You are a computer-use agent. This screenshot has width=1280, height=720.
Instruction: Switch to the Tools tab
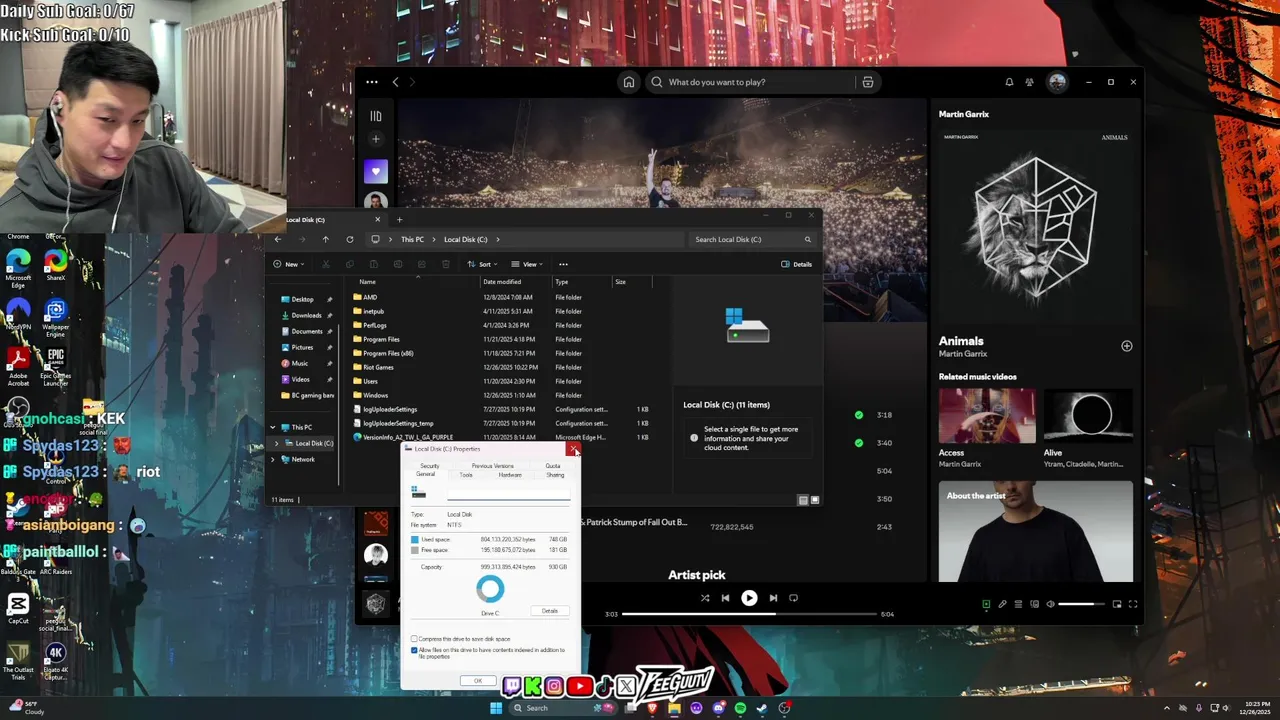point(466,475)
